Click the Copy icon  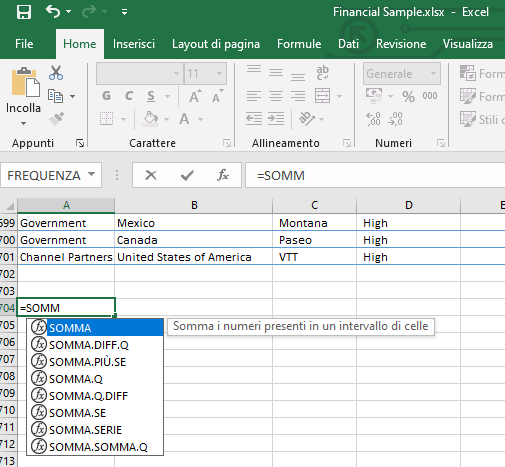coord(55,96)
